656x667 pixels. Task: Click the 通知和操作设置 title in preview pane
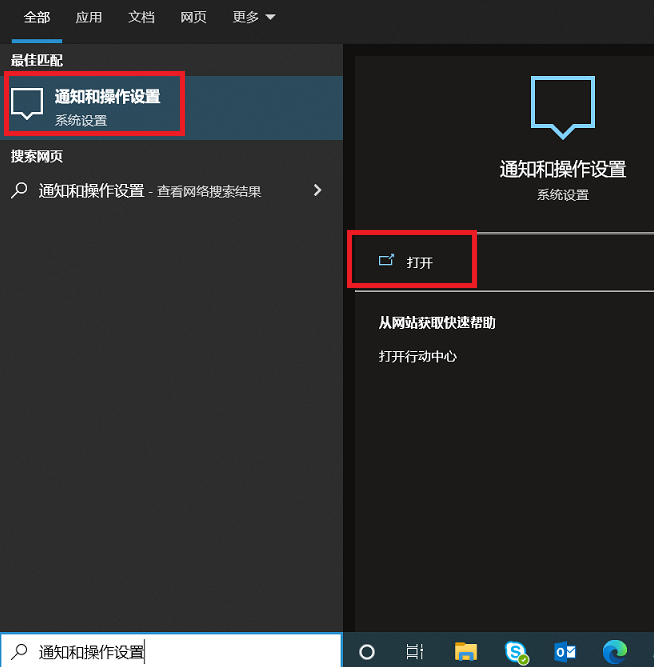tap(562, 169)
